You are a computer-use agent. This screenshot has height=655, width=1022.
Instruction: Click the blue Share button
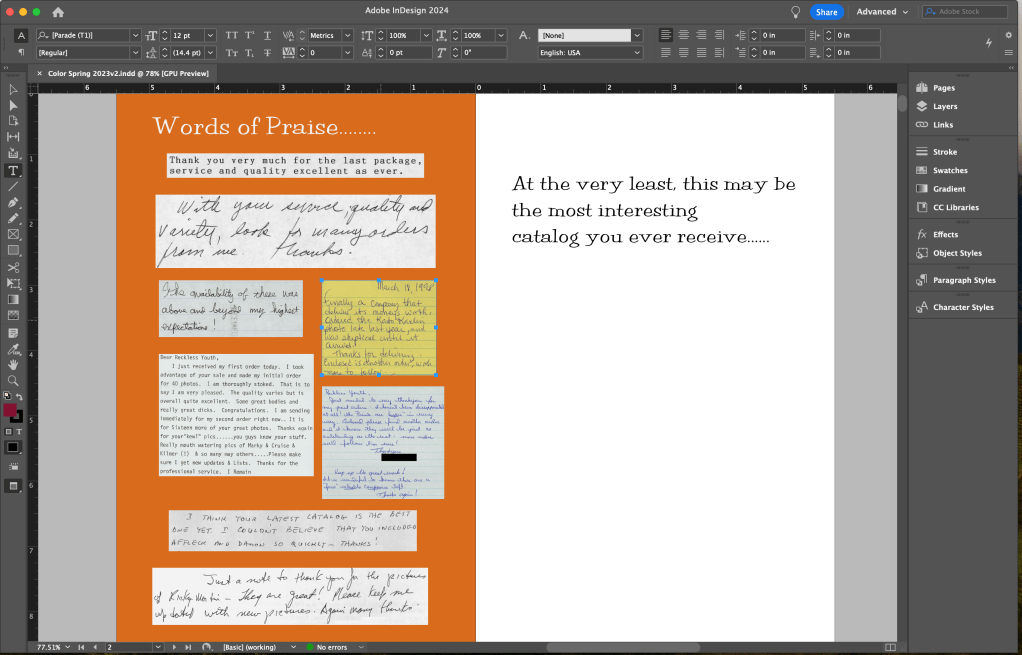[x=826, y=12]
